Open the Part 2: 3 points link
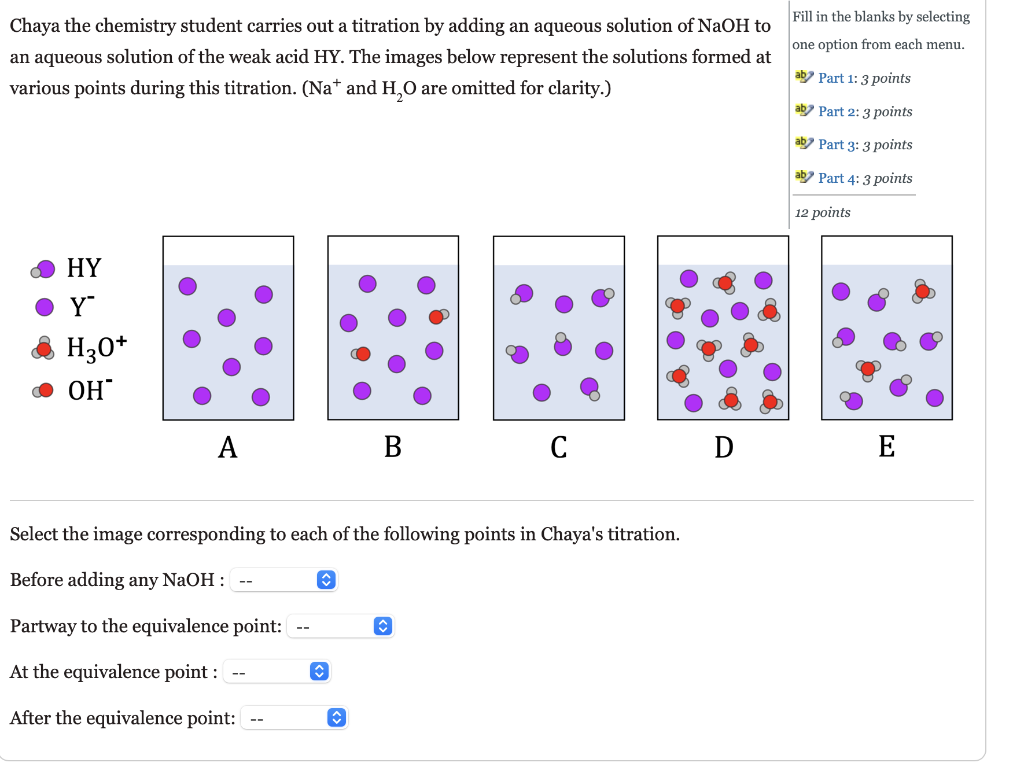 pos(865,112)
